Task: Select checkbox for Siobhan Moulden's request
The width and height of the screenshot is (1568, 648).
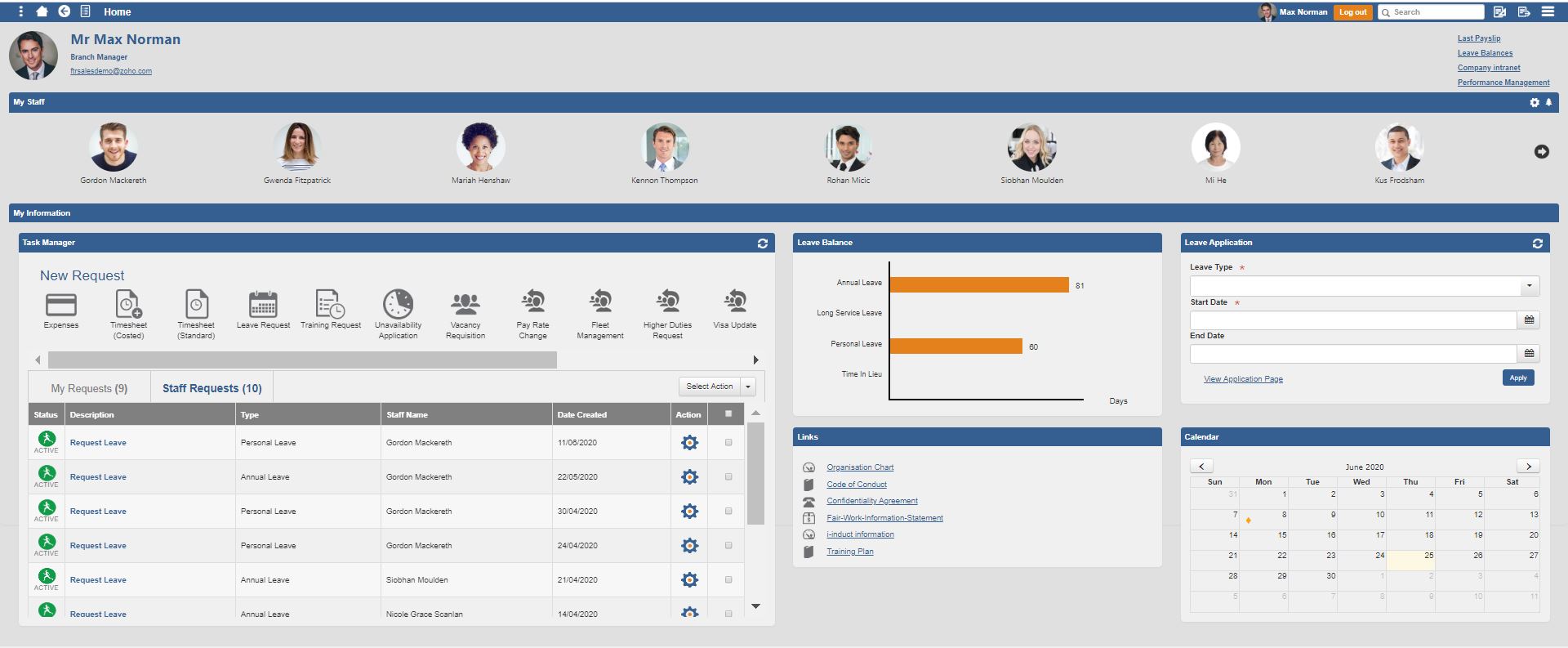Action: (x=728, y=580)
